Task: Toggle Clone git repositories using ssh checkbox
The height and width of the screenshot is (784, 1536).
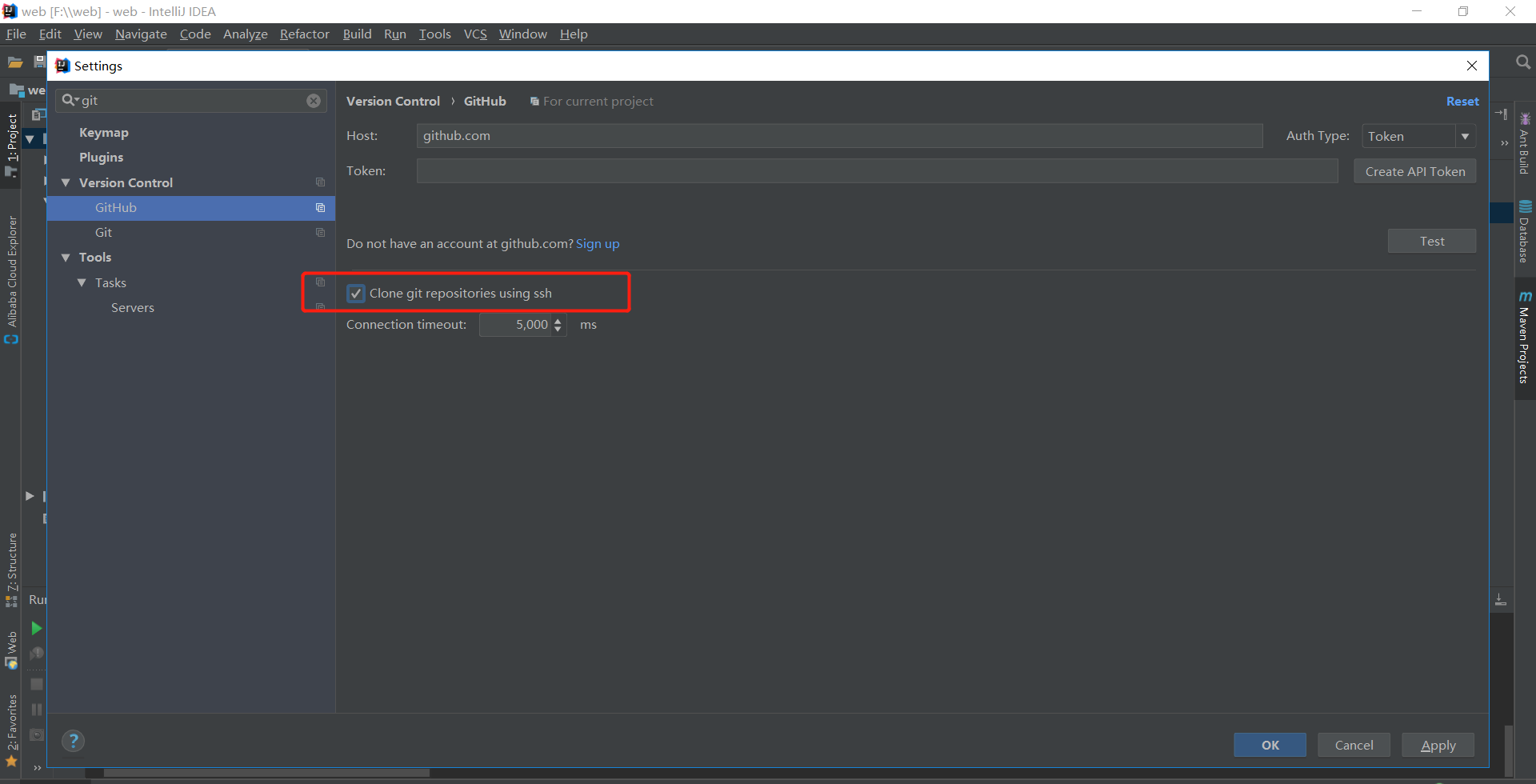Action: pos(356,294)
